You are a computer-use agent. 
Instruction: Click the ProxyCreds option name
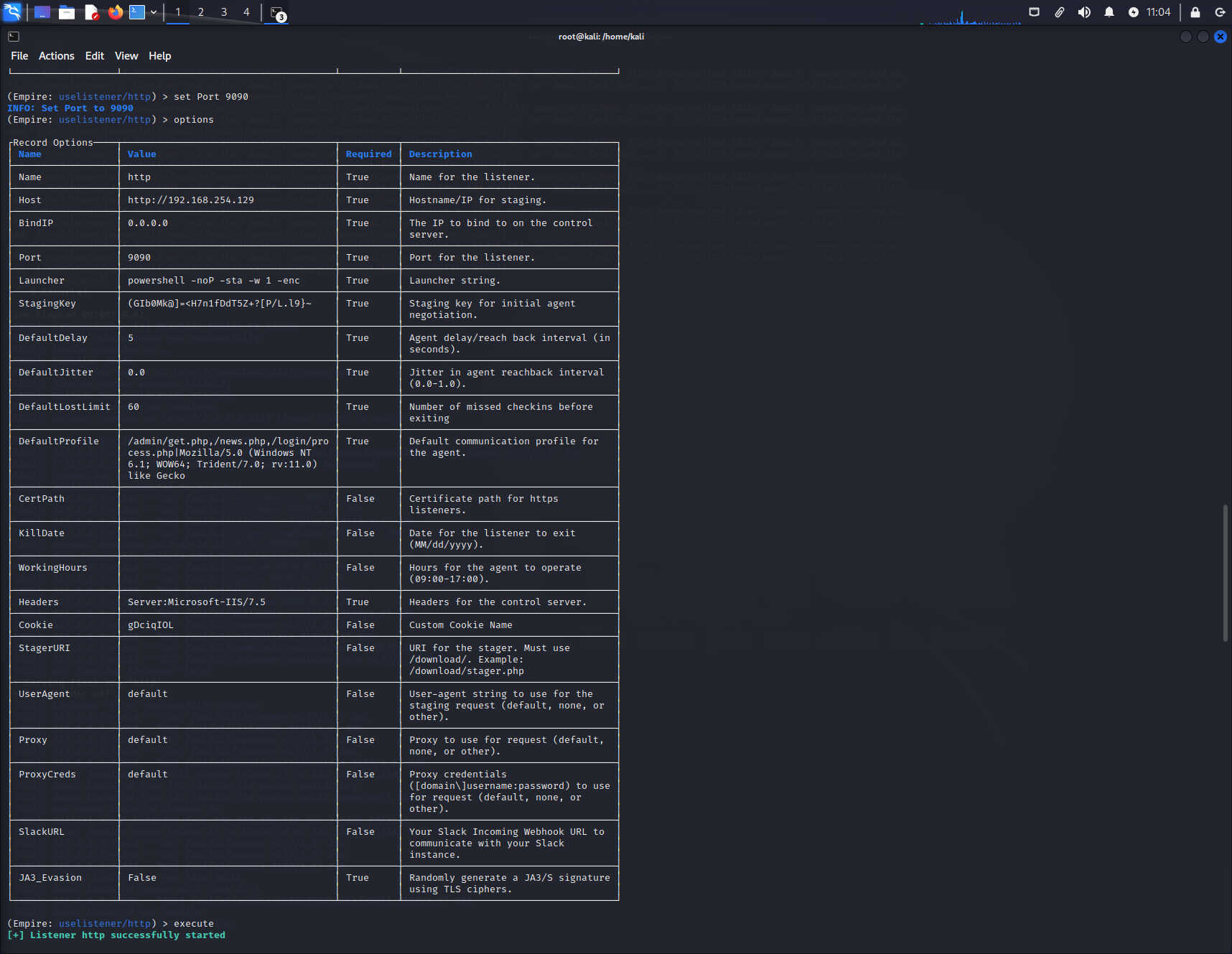tap(47, 775)
